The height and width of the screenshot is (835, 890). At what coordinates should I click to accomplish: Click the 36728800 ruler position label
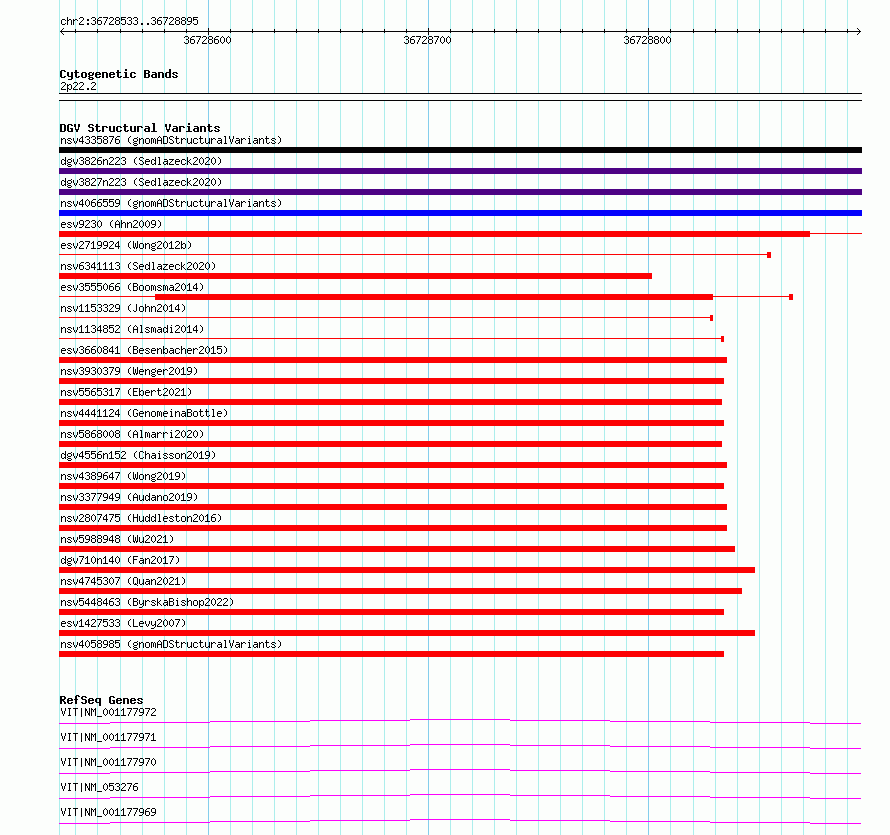coord(647,40)
